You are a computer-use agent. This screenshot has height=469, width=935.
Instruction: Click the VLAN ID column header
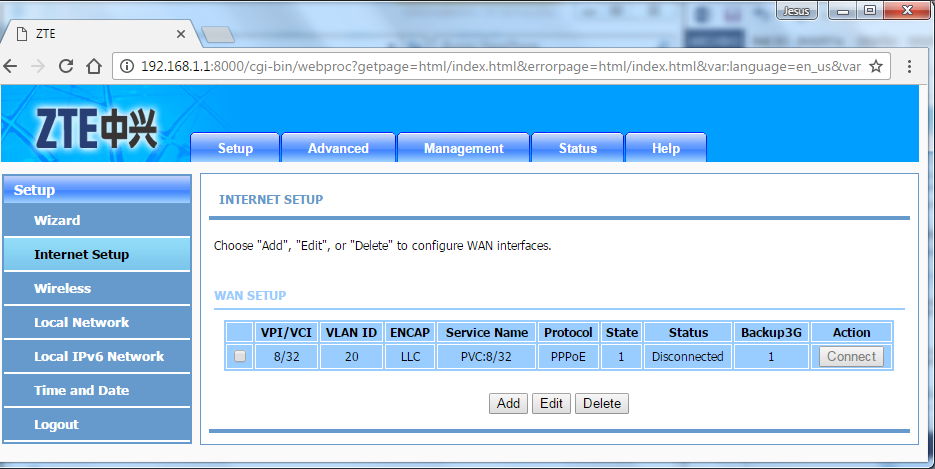pos(351,333)
